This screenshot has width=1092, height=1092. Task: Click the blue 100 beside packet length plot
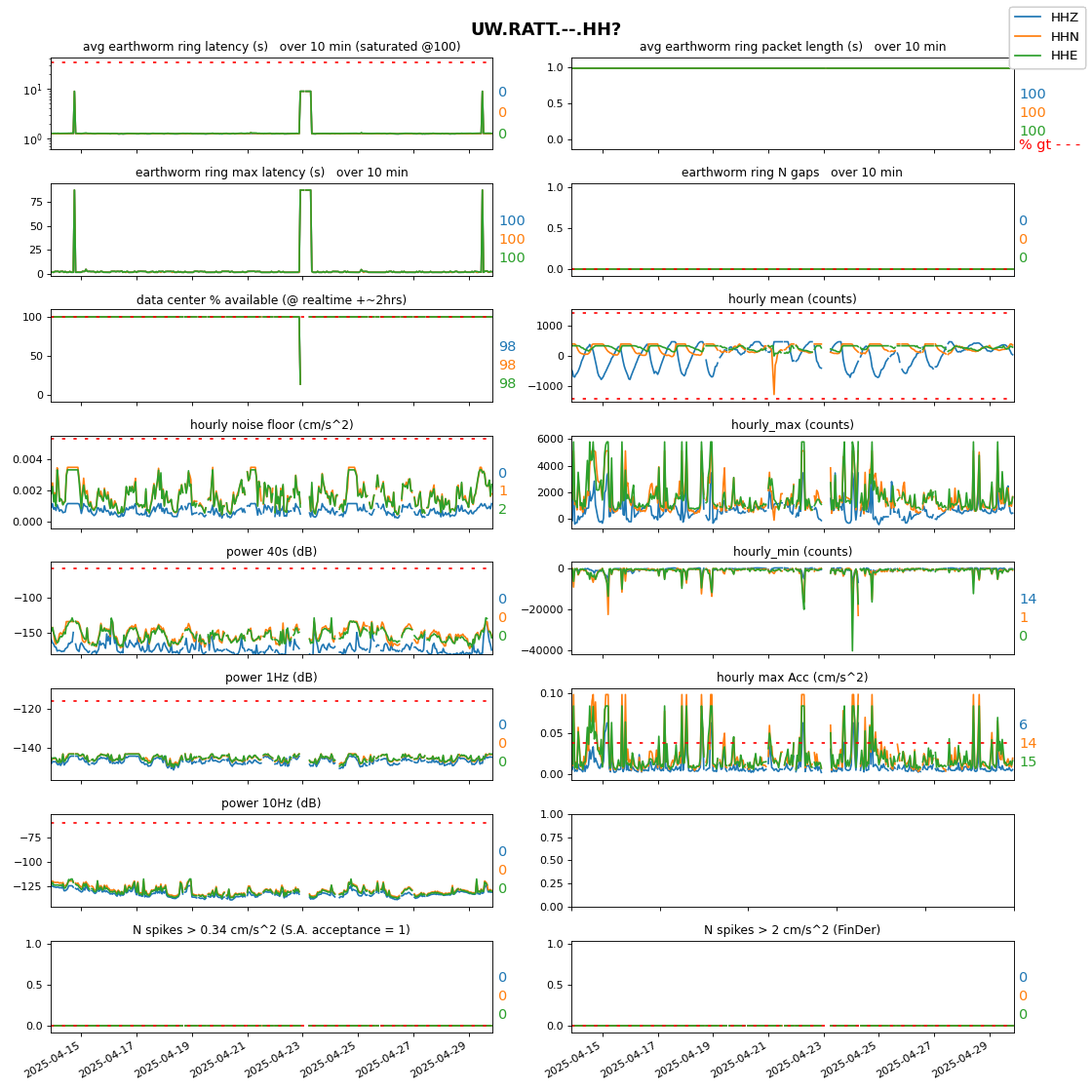tap(1033, 94)
